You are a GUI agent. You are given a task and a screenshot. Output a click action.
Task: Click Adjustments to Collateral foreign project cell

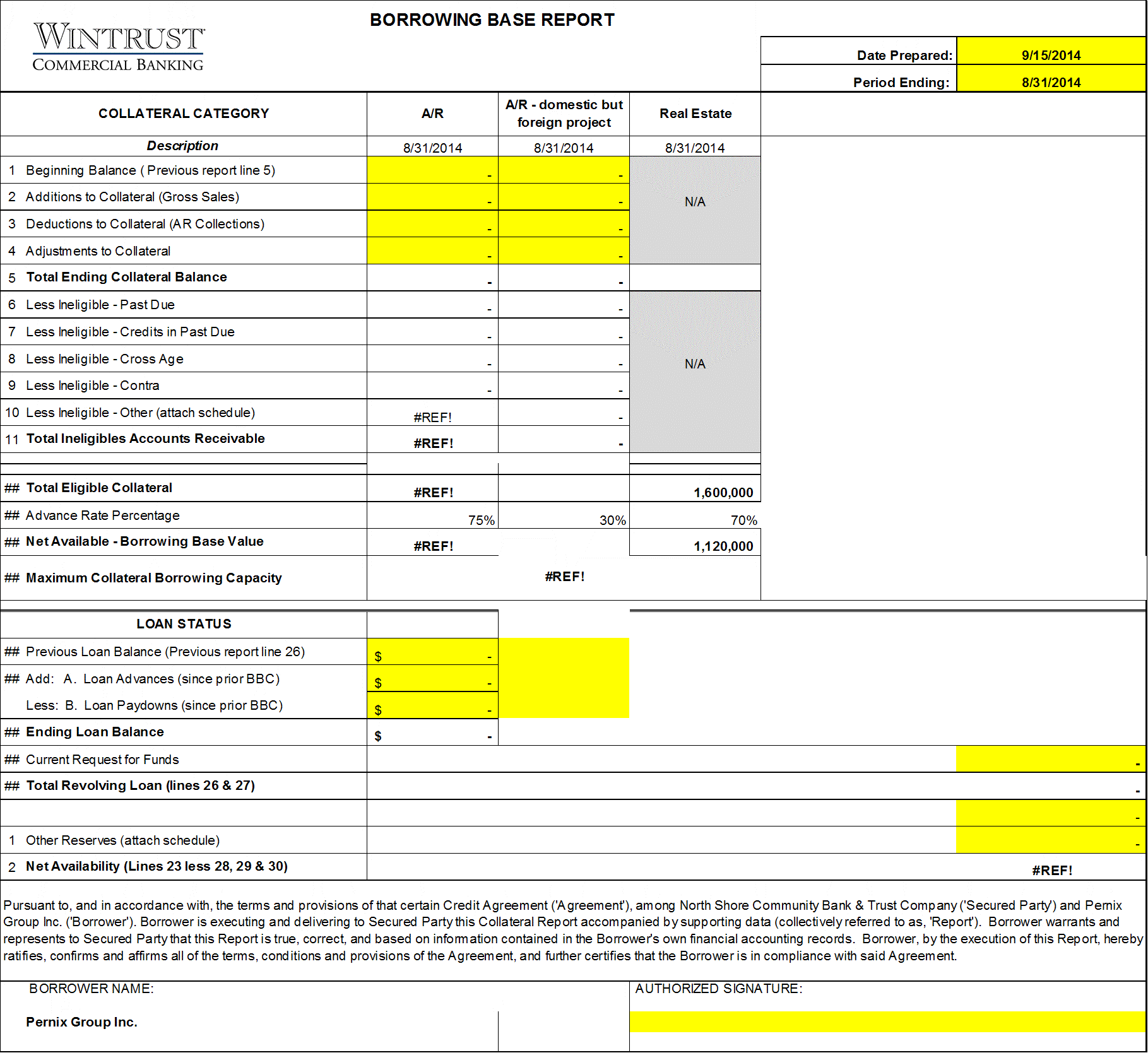coord(564,250)
